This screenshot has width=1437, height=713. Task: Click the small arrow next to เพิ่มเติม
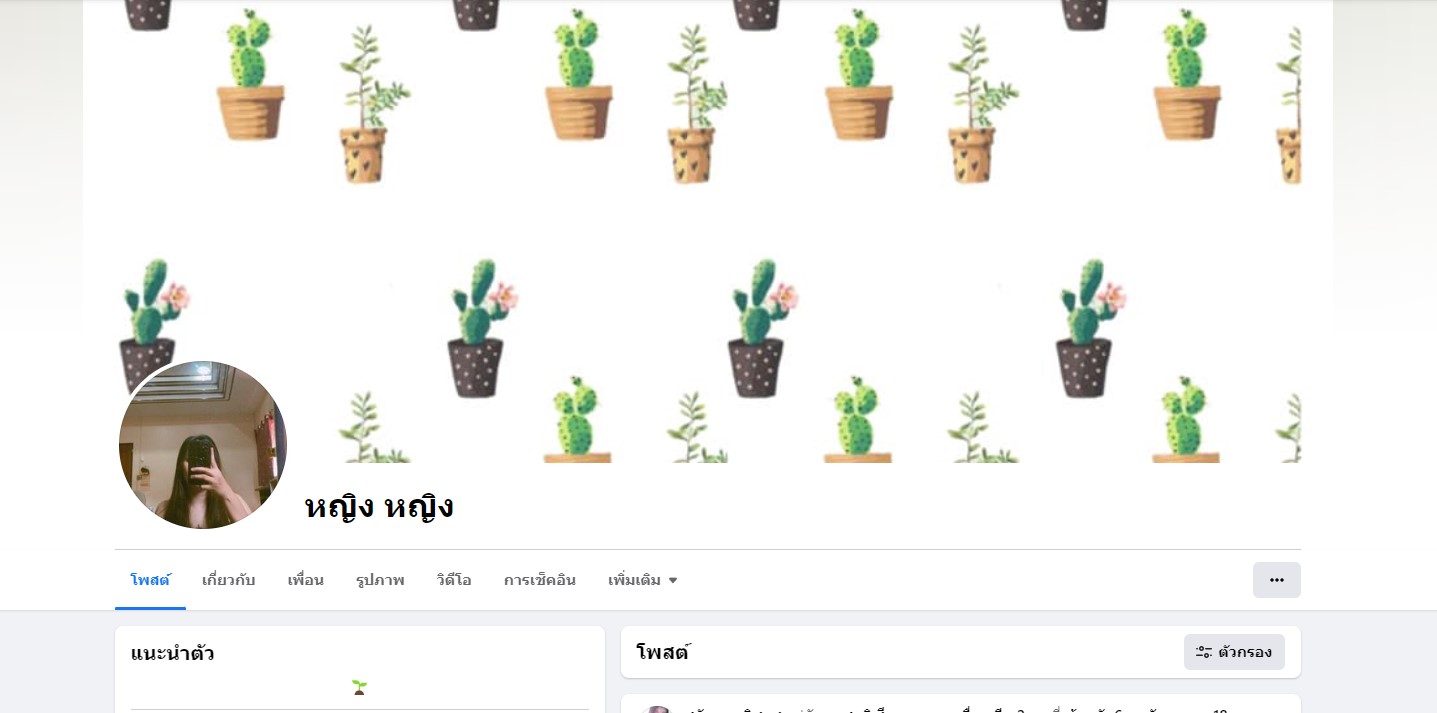pyautogui.click(x=673, y=581)
